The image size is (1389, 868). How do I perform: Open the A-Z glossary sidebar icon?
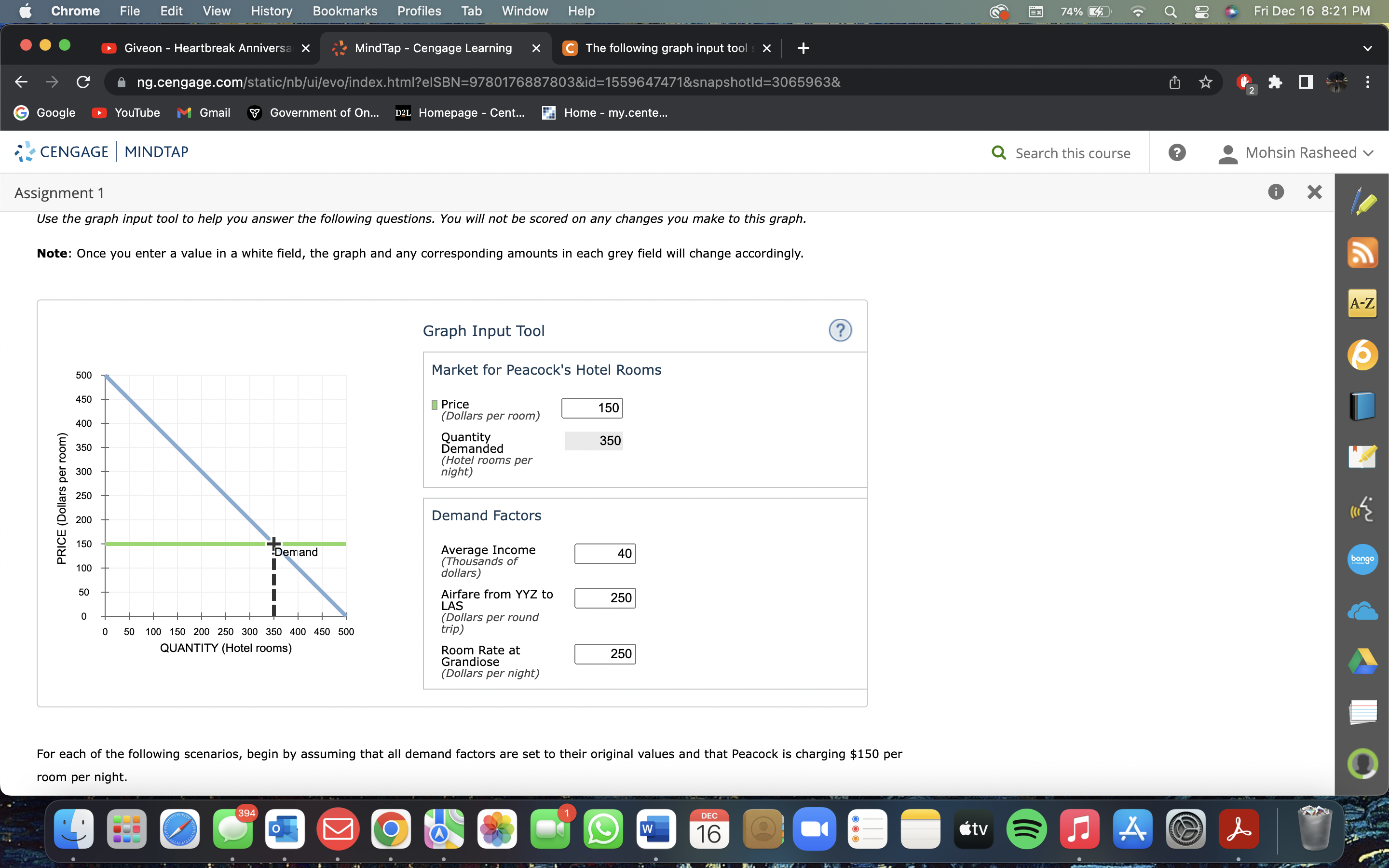1362,303
